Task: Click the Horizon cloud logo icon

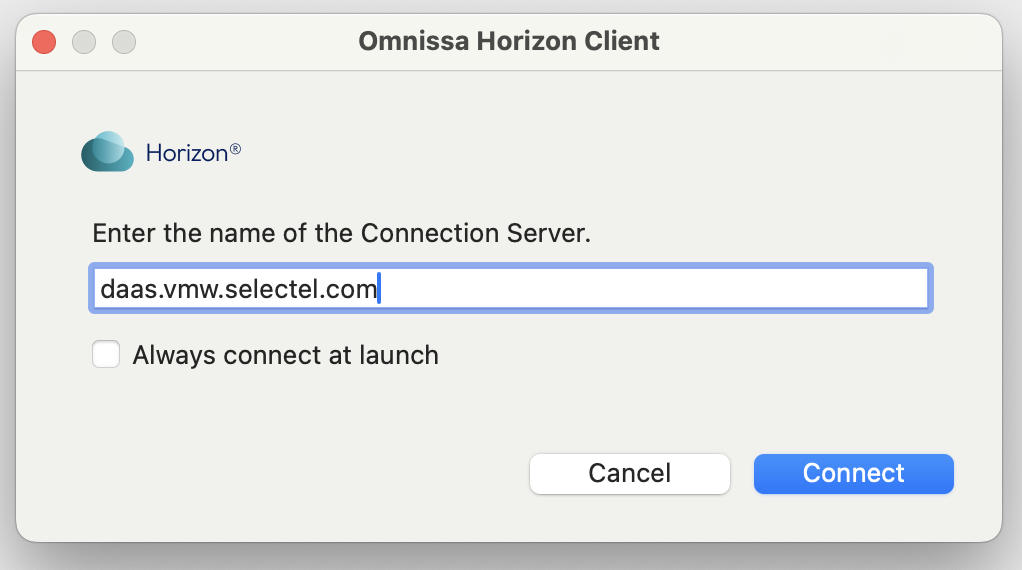Action: point(107,152)
